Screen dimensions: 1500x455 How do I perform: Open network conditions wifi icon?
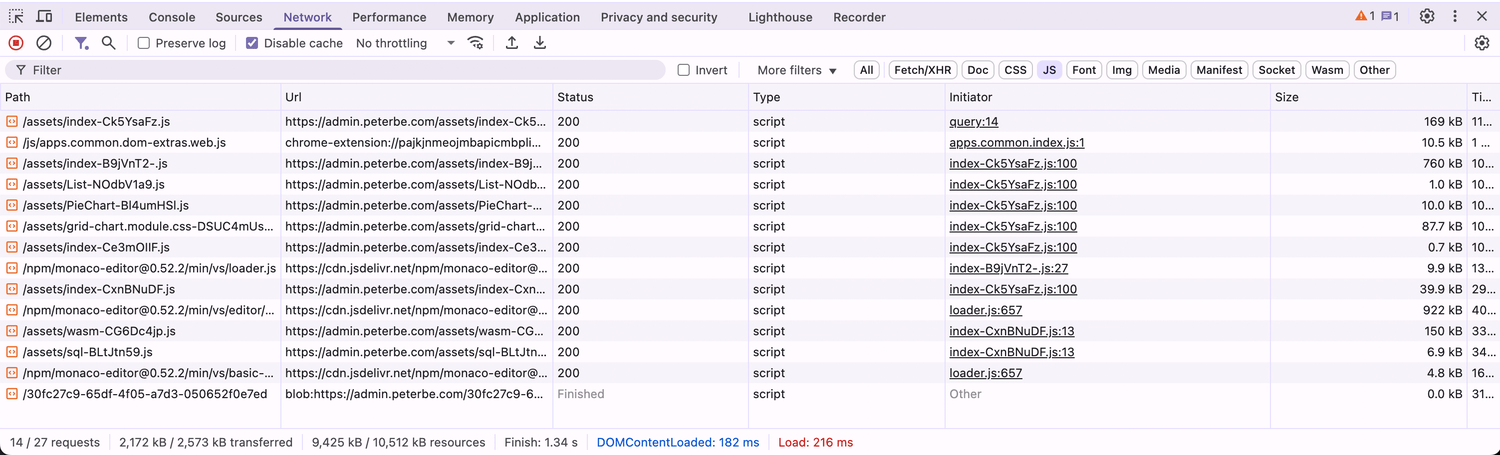[476, 43]
